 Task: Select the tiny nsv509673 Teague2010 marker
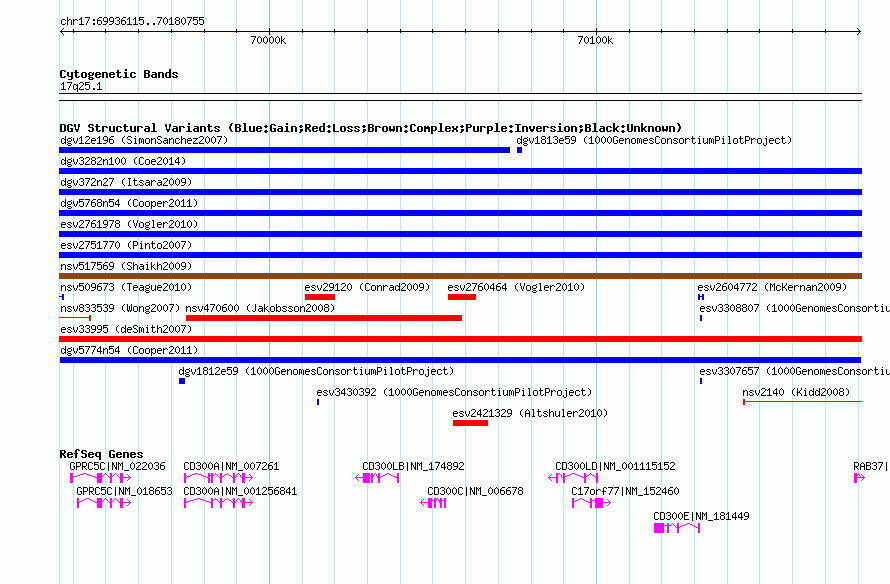(x=62, y=297)
